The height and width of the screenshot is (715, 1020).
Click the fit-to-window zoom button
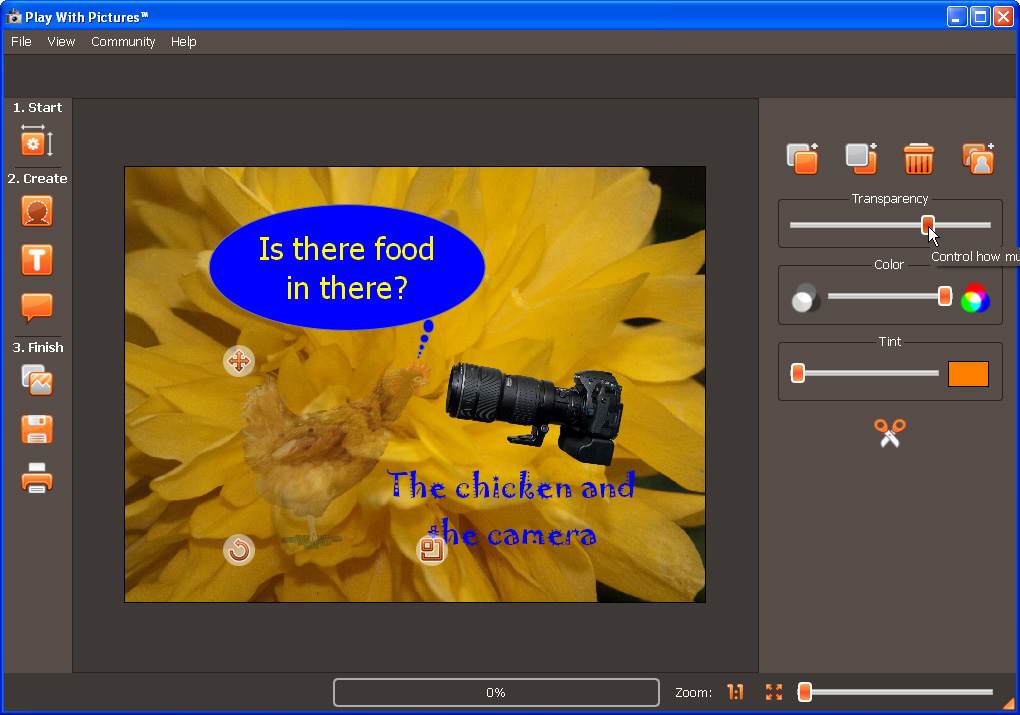pyautogui.click(x=774, y=692)
